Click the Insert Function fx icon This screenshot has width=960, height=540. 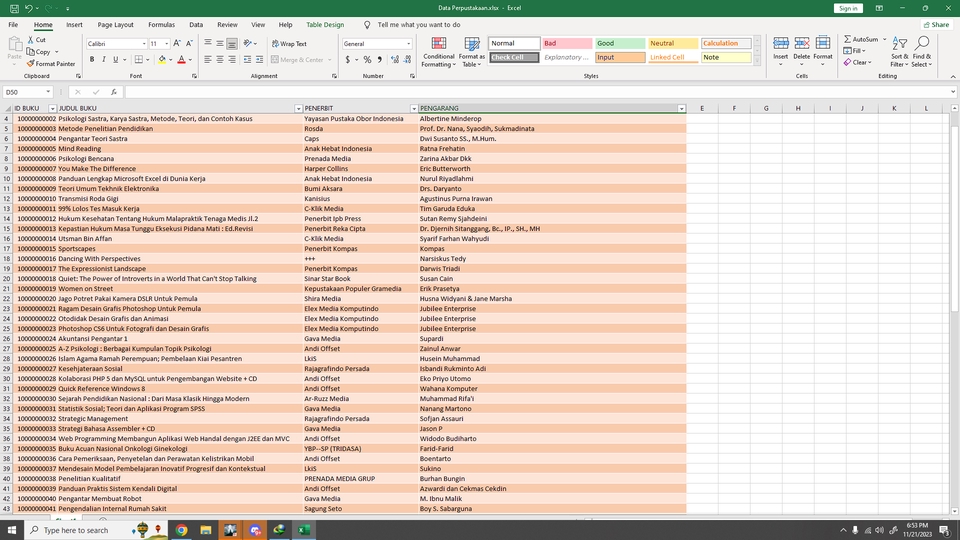114,92
